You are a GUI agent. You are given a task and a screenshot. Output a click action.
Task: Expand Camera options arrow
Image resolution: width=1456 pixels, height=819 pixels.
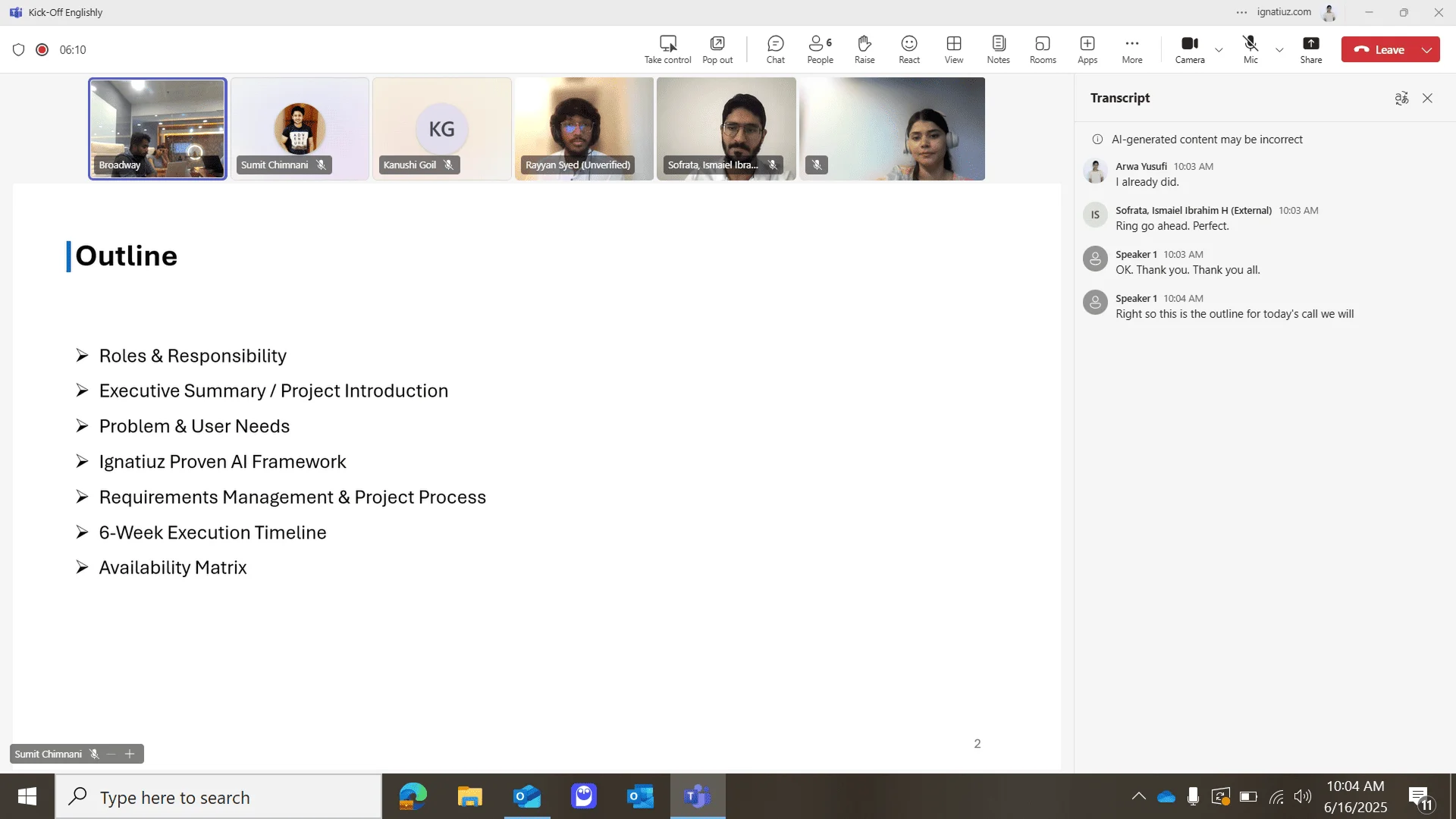pyautogui.click(x=1219, y=50)
